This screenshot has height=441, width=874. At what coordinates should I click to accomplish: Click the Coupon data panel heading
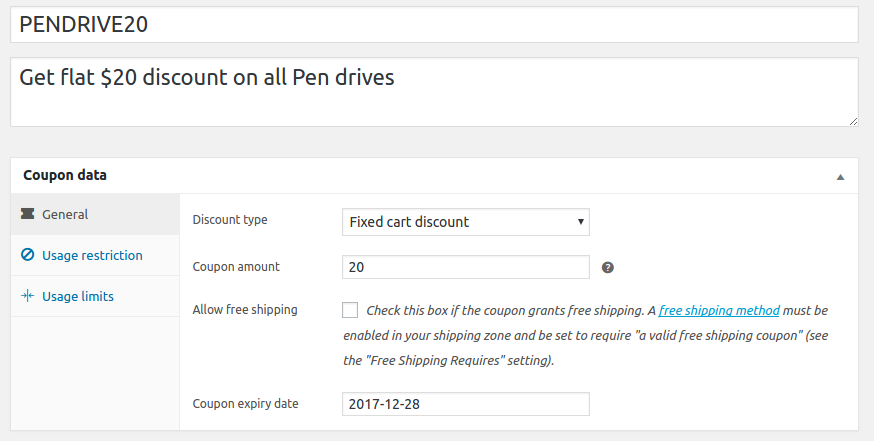tap(65, 175)
